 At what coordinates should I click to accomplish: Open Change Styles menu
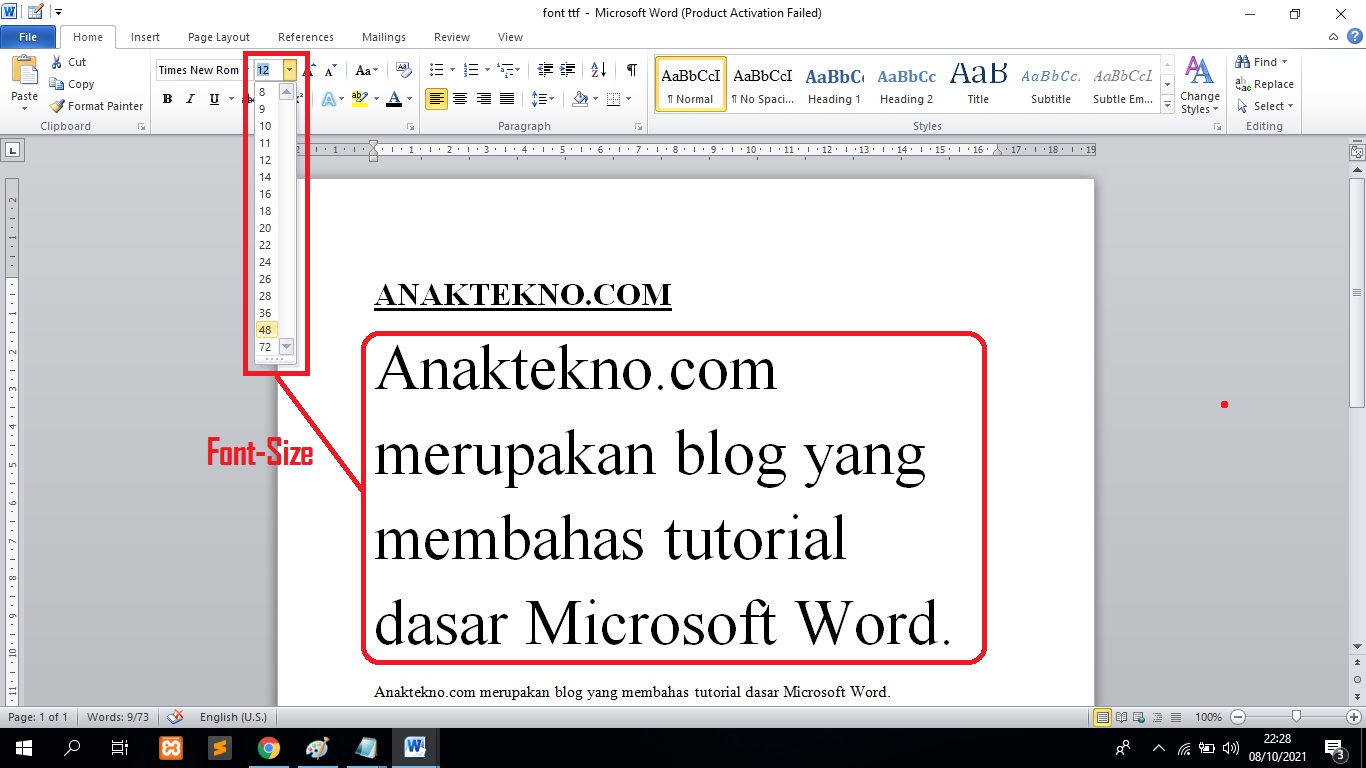coord(1199,86)
